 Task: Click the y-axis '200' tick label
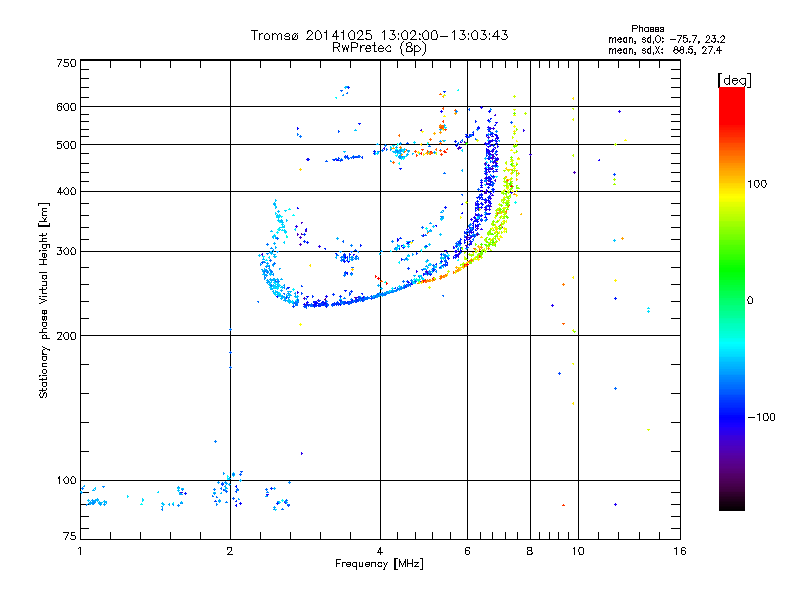[x=66, y=336]
